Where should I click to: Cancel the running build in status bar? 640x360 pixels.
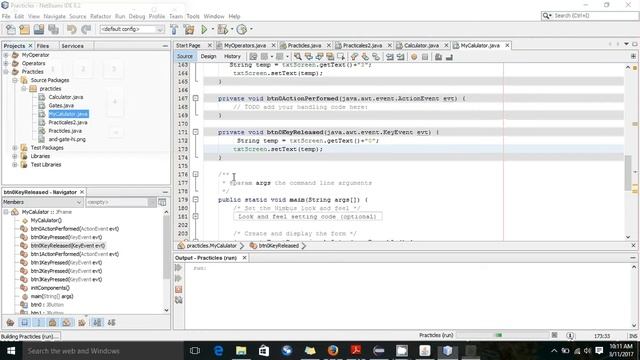tap(554, 335)
